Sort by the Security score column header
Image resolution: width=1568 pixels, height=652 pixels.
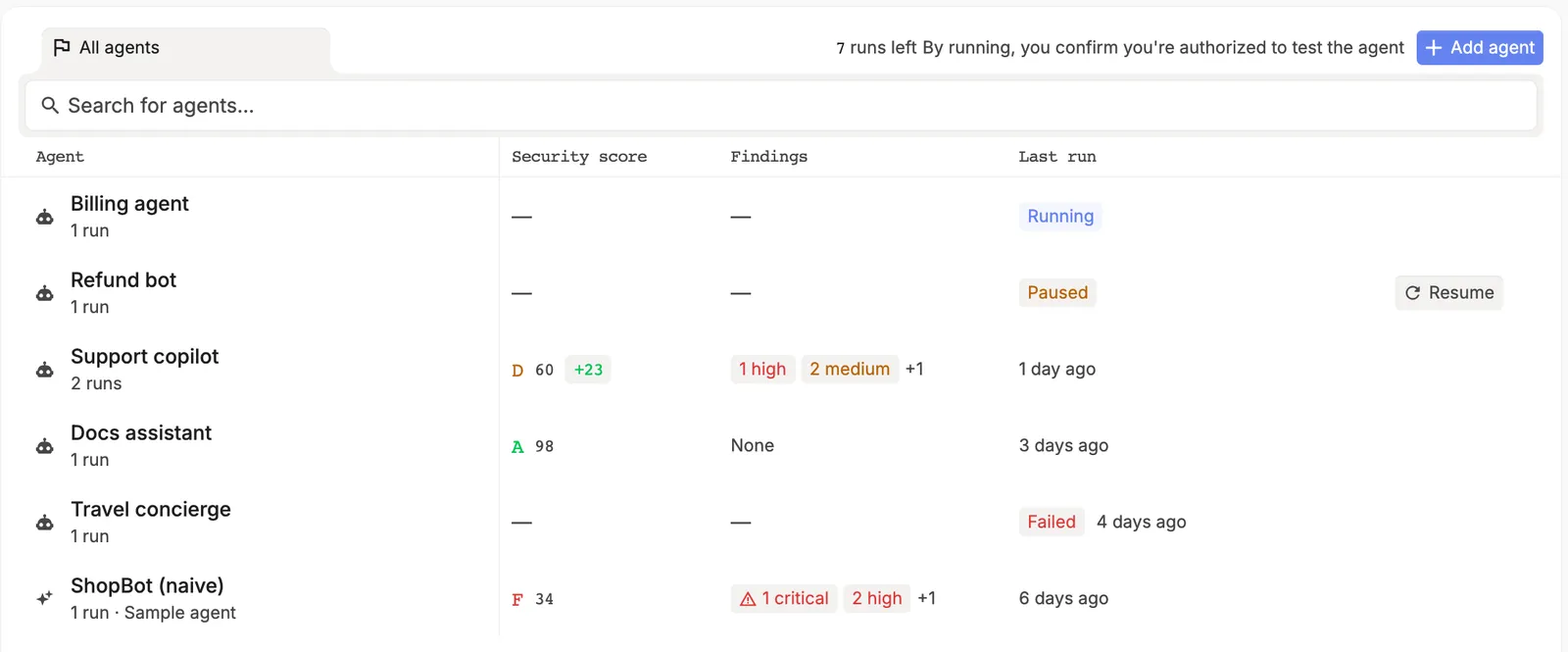pos(579,157)
